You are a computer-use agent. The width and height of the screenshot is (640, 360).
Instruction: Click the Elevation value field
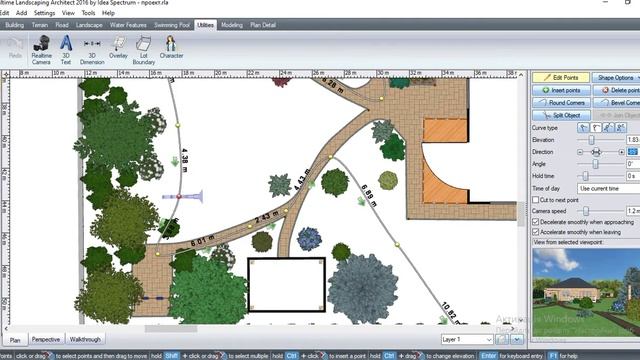coord(633,140)
